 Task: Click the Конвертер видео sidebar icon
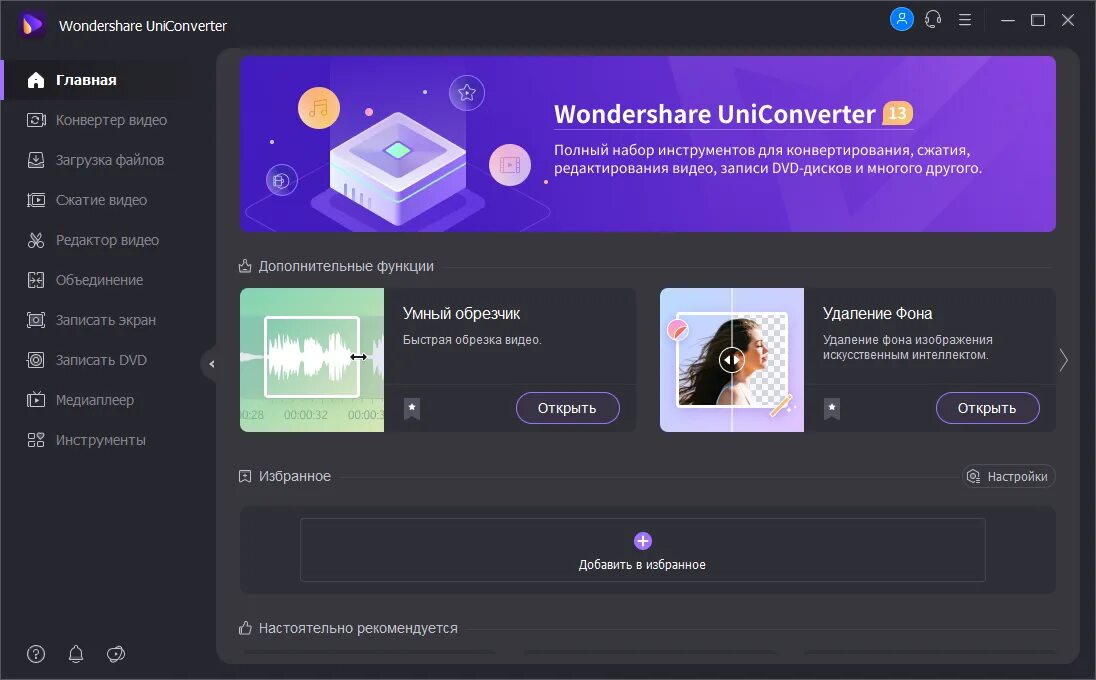click(x=36, y=120)
